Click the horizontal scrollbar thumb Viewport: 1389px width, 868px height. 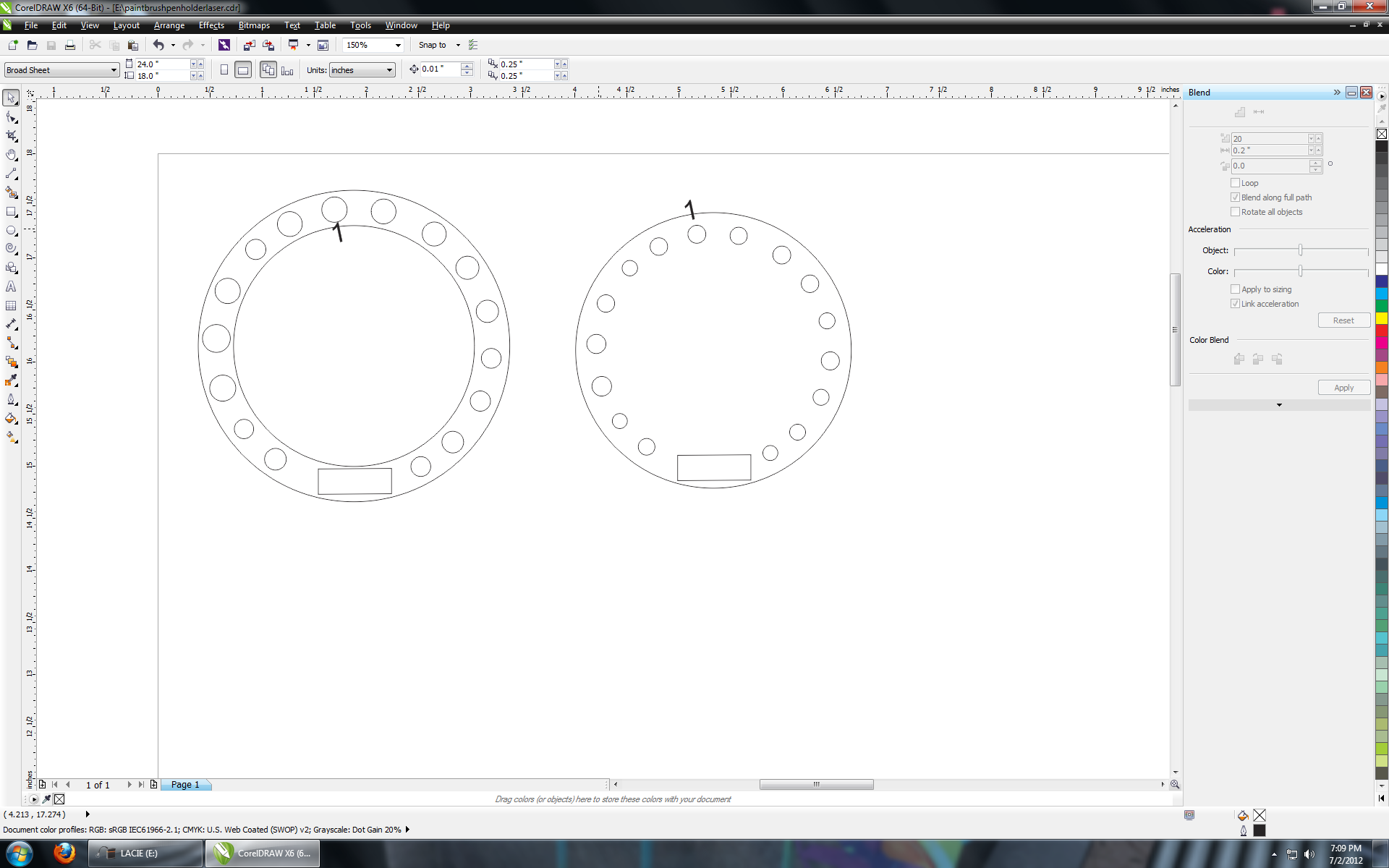pos(816,785)
